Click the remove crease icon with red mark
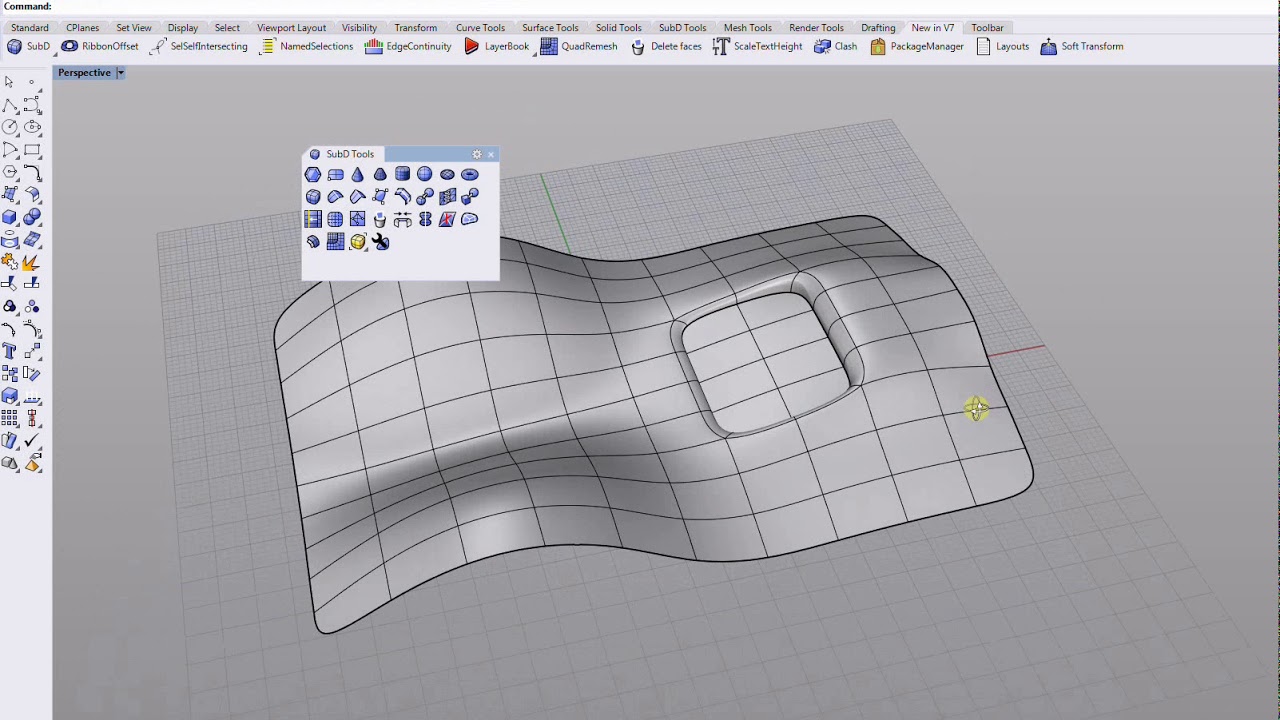This screenshot has width=1280, height=720. [447, 219]
